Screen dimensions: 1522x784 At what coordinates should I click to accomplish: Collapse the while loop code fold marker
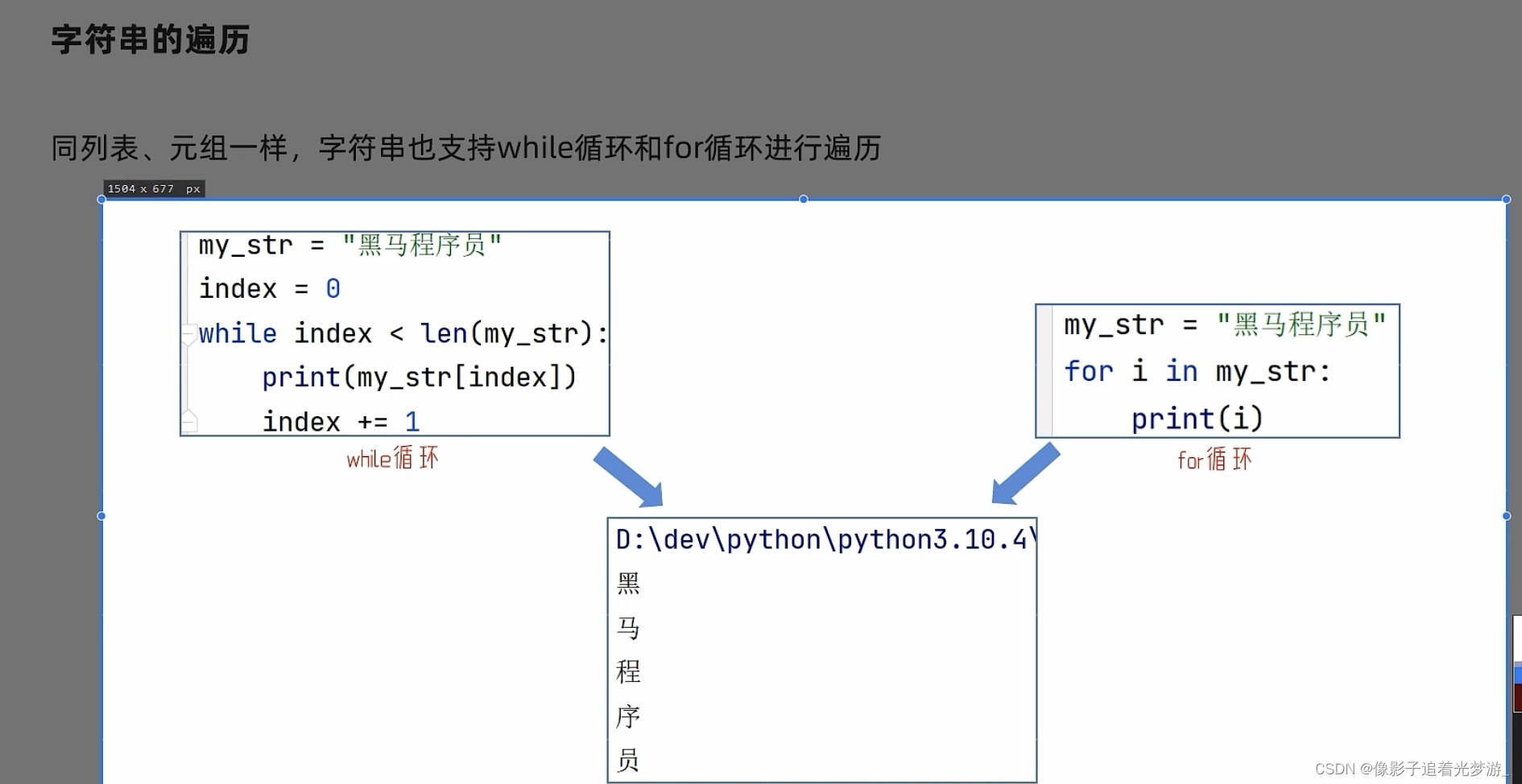[x=188, y=334]
